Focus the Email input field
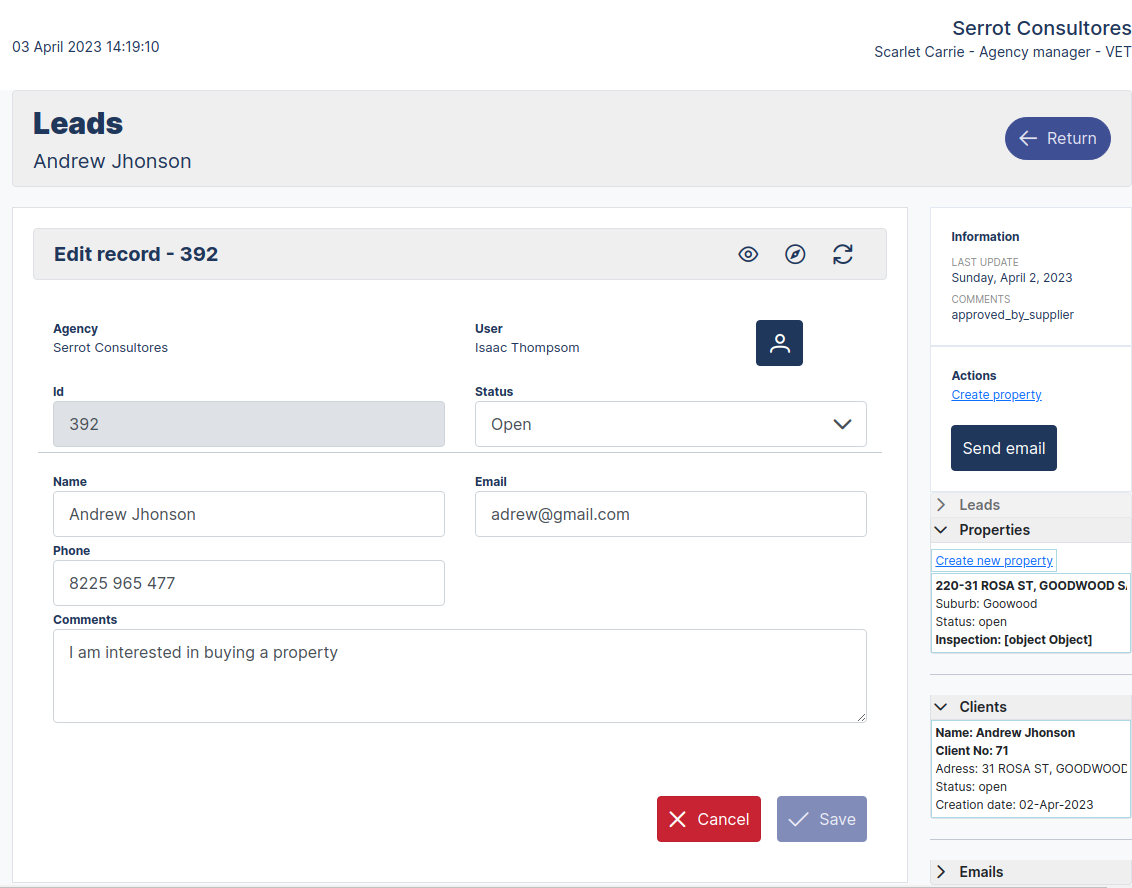 (670, 514)
